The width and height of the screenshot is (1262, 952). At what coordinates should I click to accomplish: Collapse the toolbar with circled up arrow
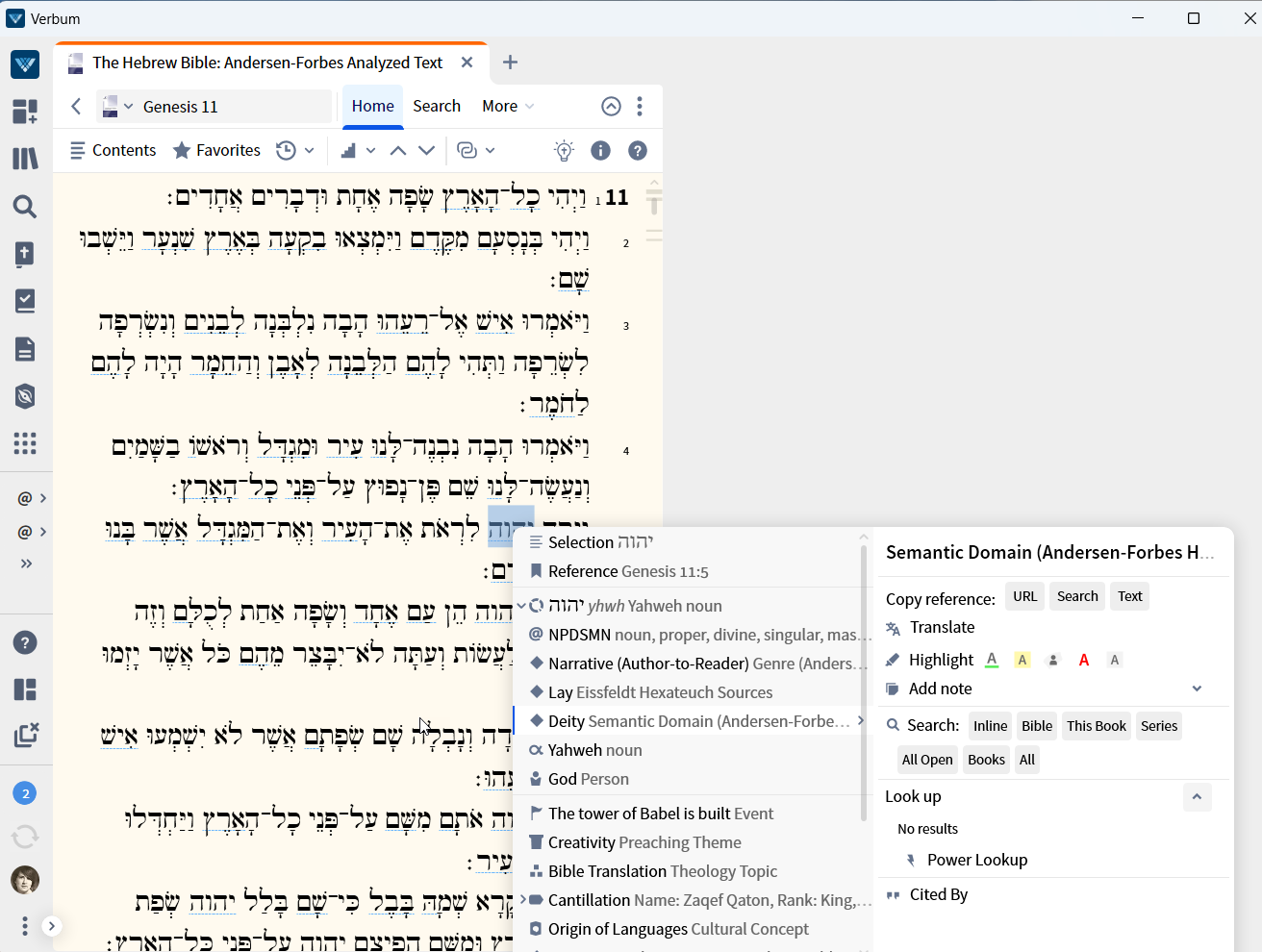click(611, 106)
